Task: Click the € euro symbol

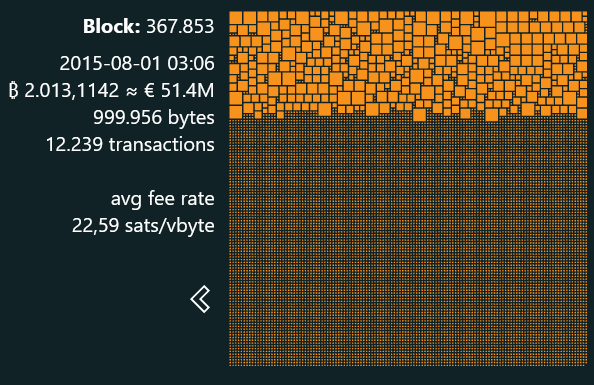Action: (x=150, y=91)
